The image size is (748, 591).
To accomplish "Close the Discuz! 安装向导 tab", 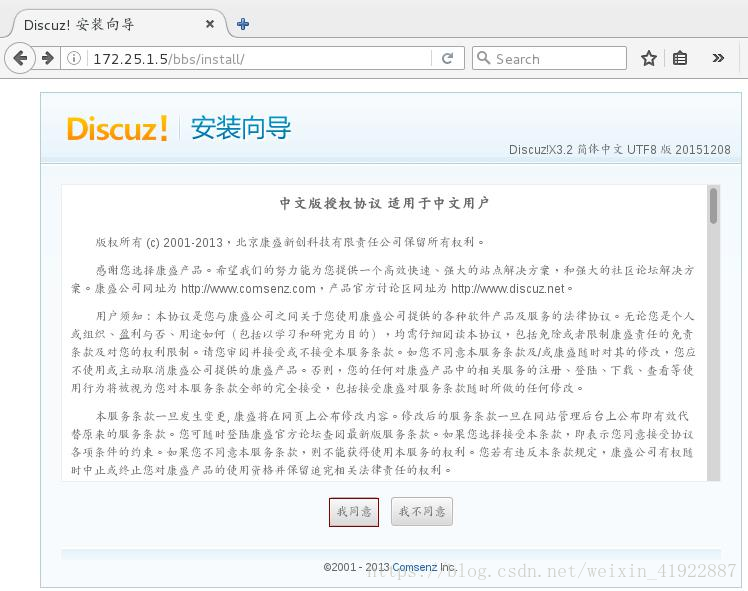I will click(x=209, y=24).
